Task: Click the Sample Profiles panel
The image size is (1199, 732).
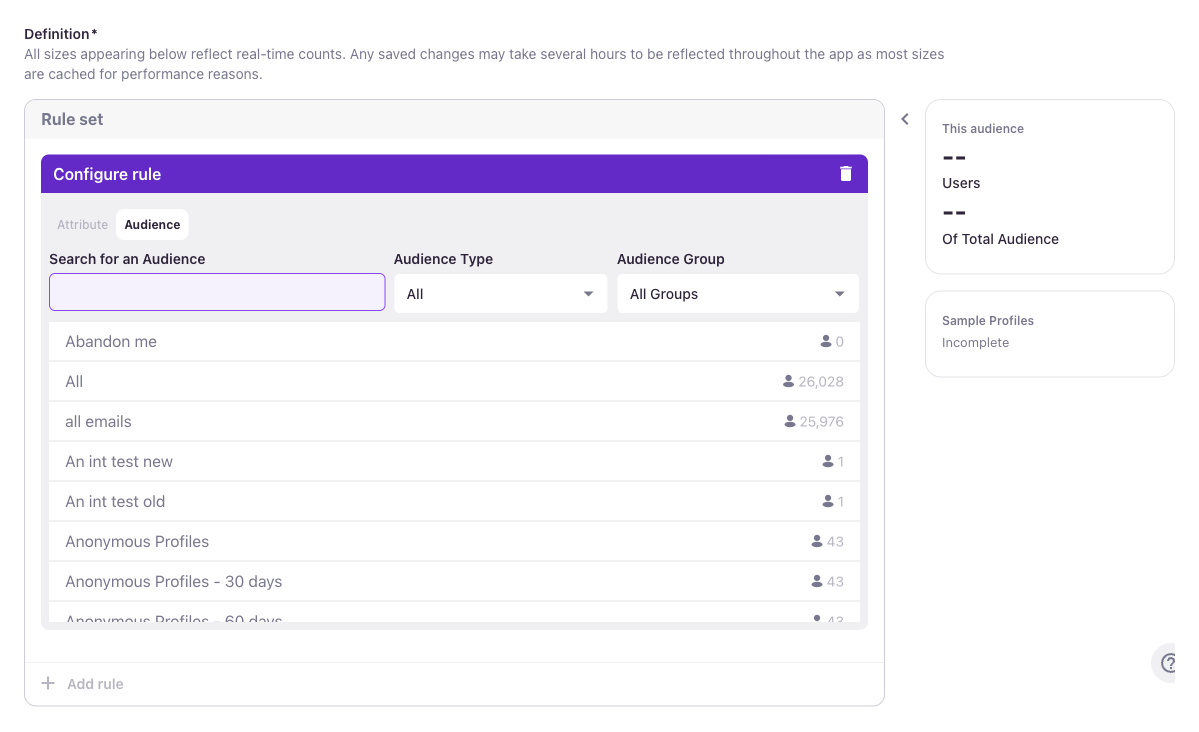Action: 1049,334
